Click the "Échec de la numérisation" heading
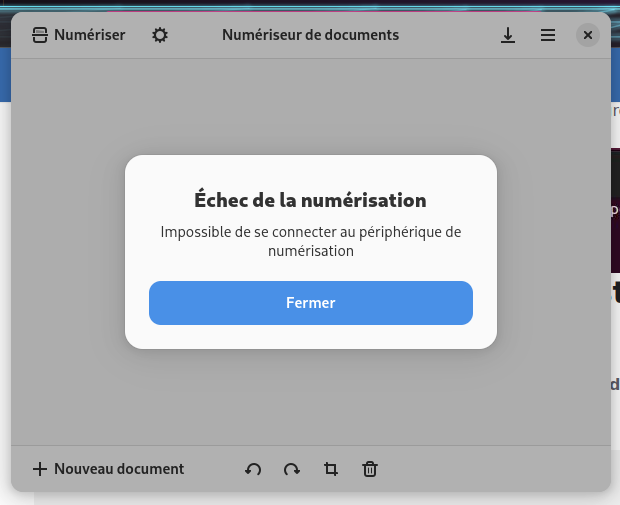Viewport: 620px width, 505px height. (x=310, y=200)
